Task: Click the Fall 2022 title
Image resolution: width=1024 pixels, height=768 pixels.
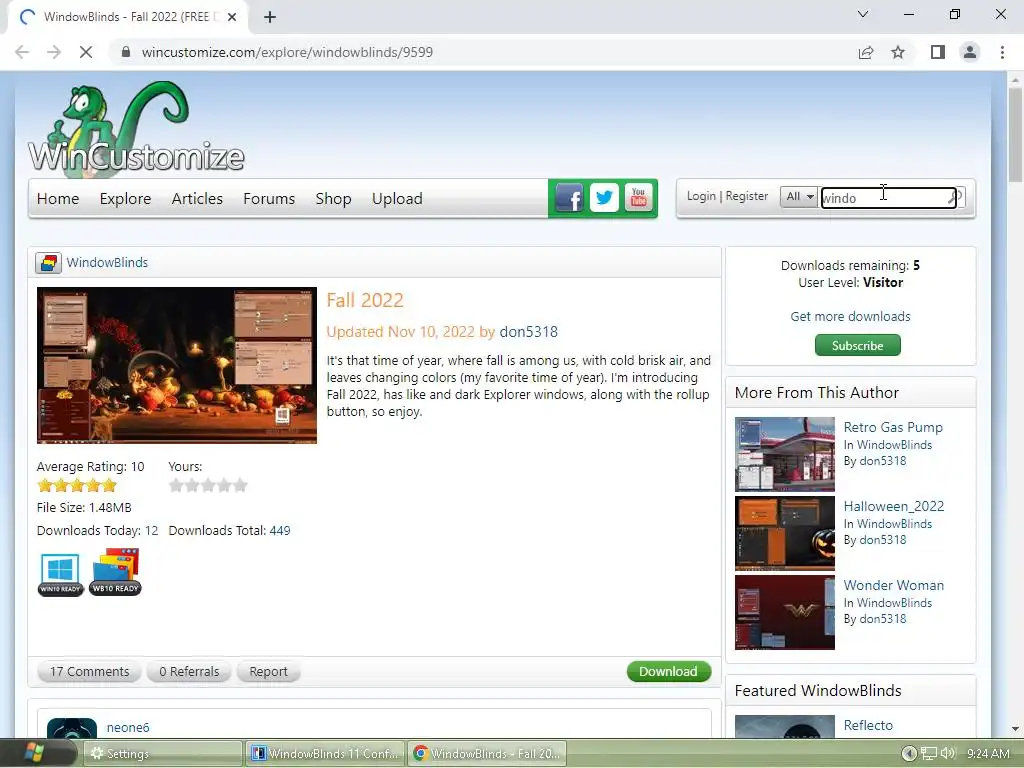Action: pos(365,300)
